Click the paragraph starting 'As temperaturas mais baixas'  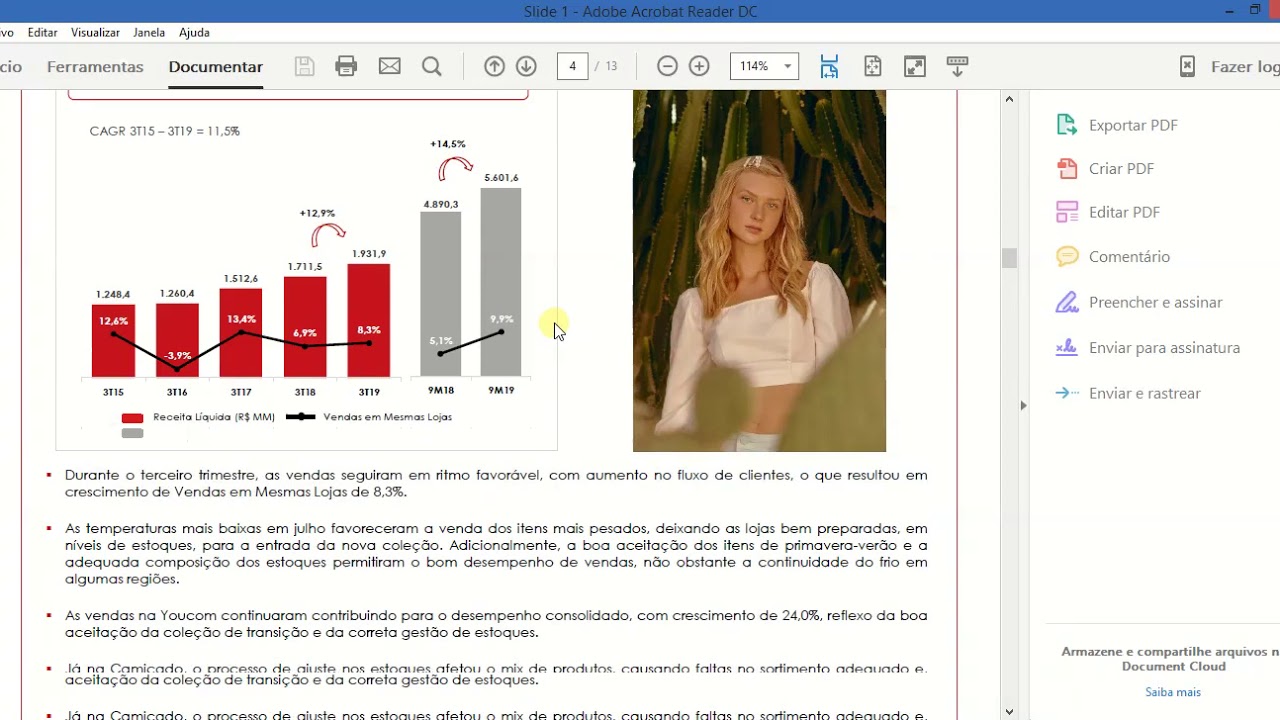496,553
